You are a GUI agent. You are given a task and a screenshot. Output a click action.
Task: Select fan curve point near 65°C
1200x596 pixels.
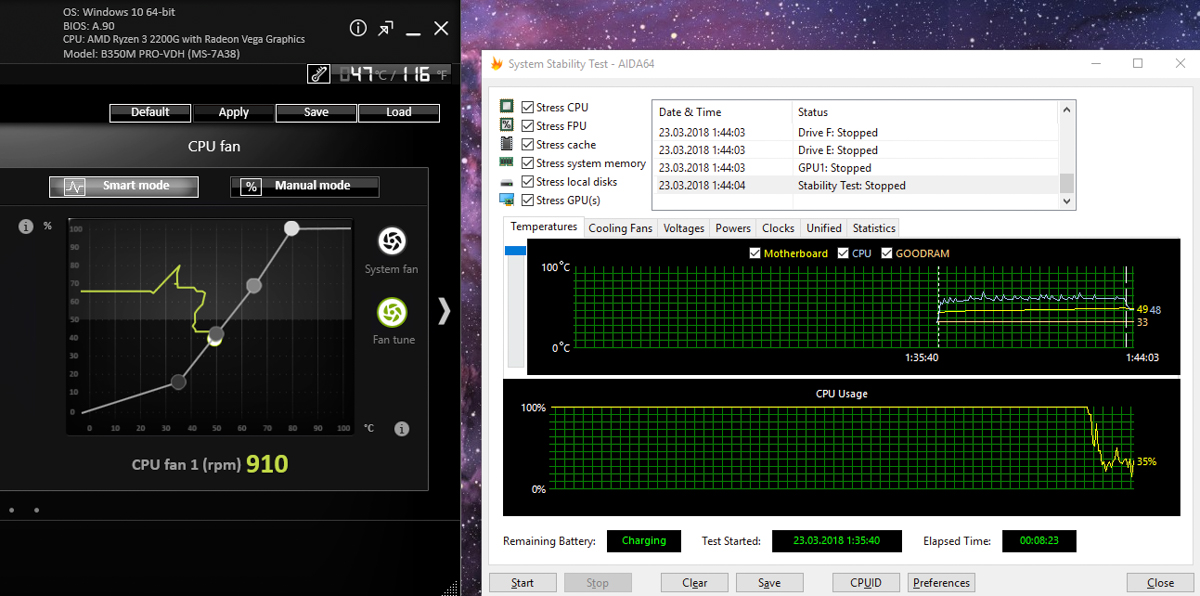254,285
